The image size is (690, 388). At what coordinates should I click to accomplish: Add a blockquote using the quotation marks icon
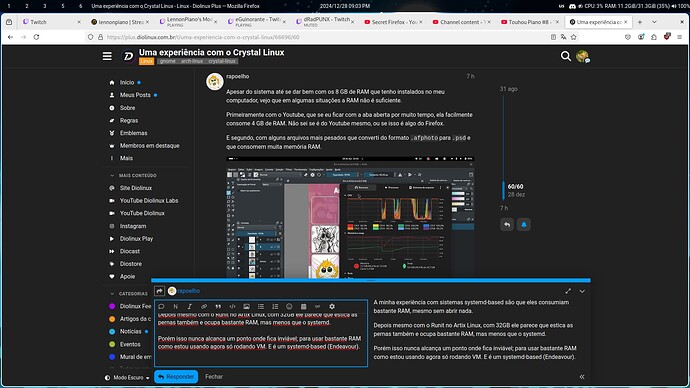pos(218,307)
